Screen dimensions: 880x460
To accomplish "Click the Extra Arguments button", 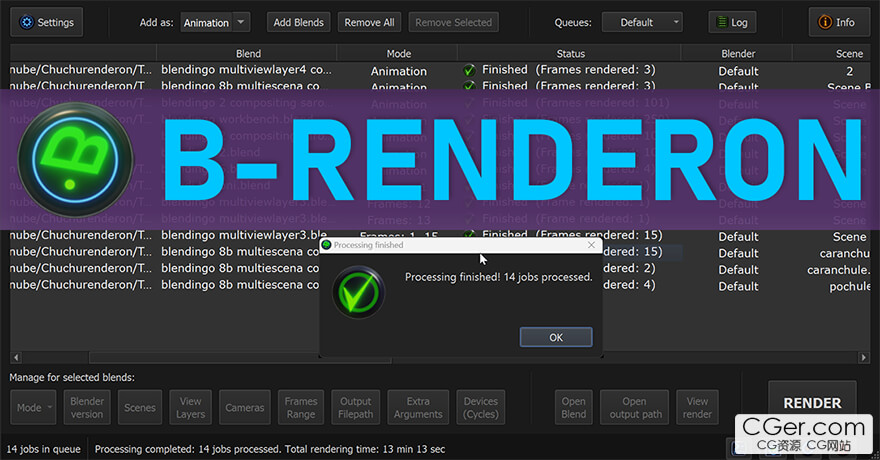I will tap(418, 408).
